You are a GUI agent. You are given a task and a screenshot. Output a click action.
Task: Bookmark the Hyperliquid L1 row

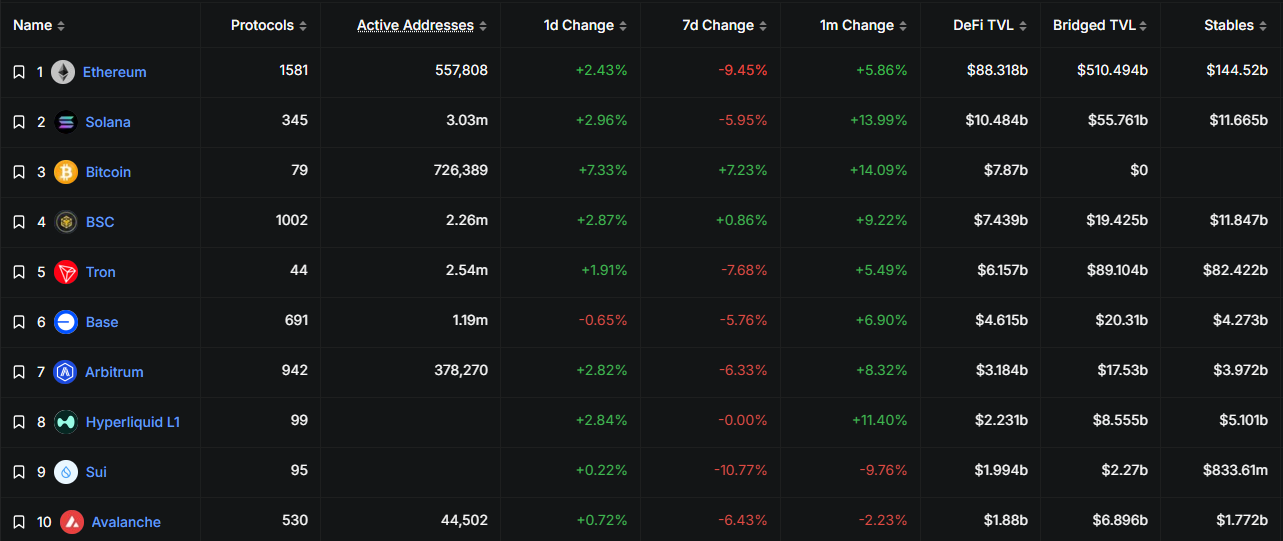tap(18, 422)
